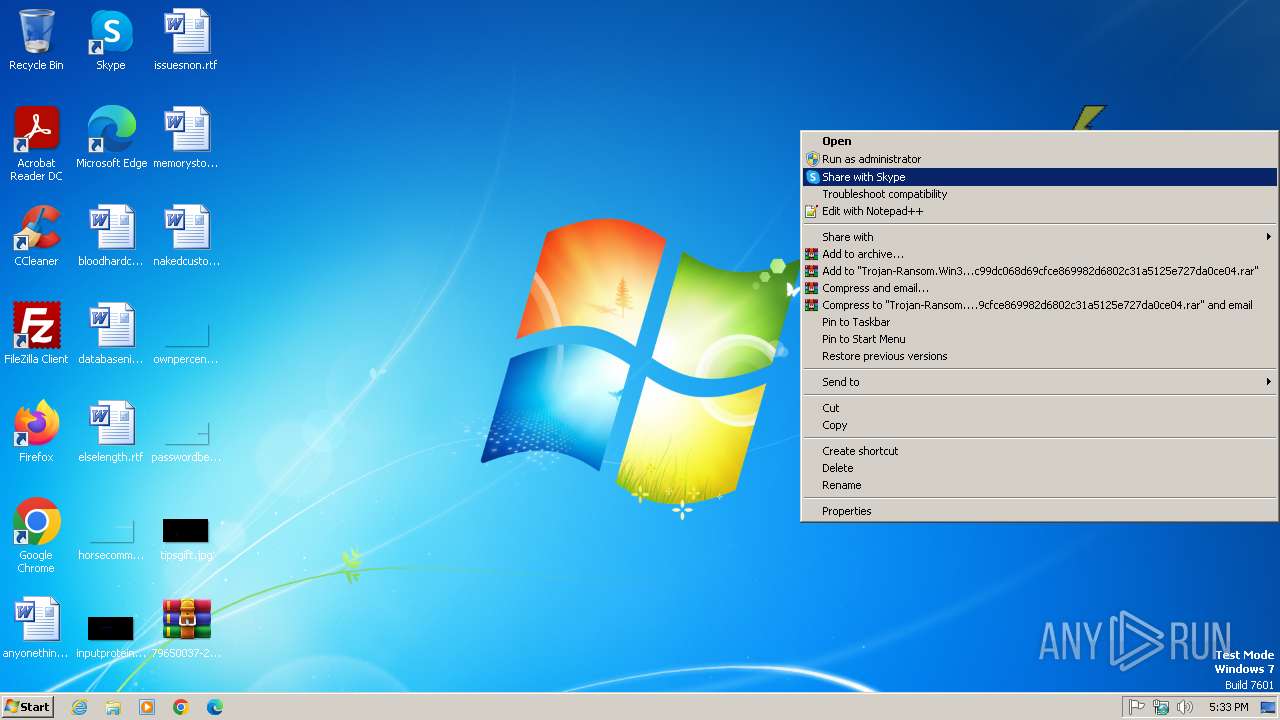Select the bloodhardc... document icon

pyautogui.click(x=111, y=236)
